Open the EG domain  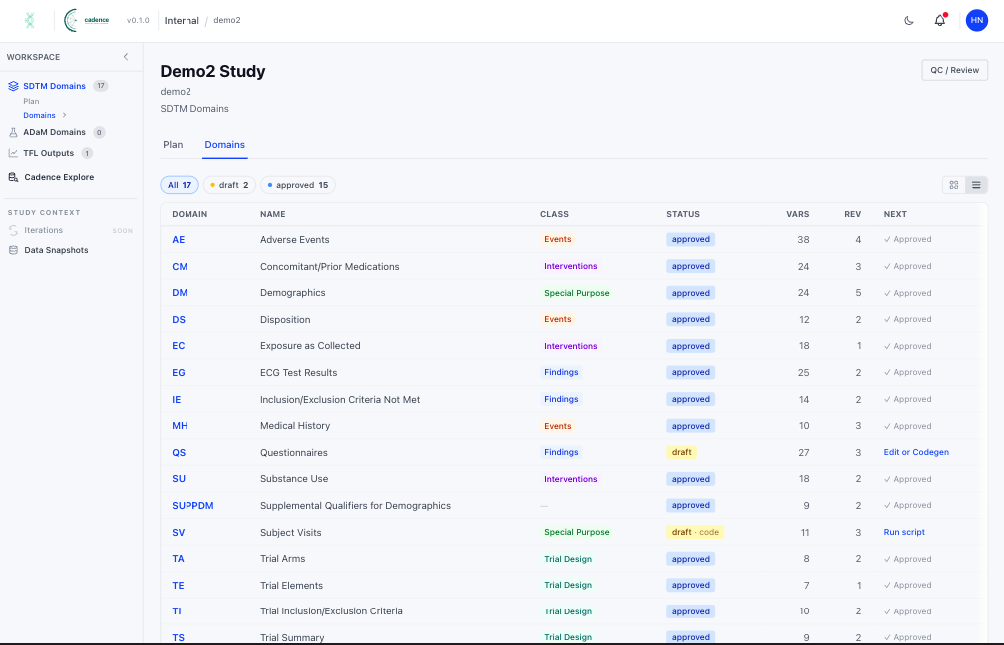point(179,373)
